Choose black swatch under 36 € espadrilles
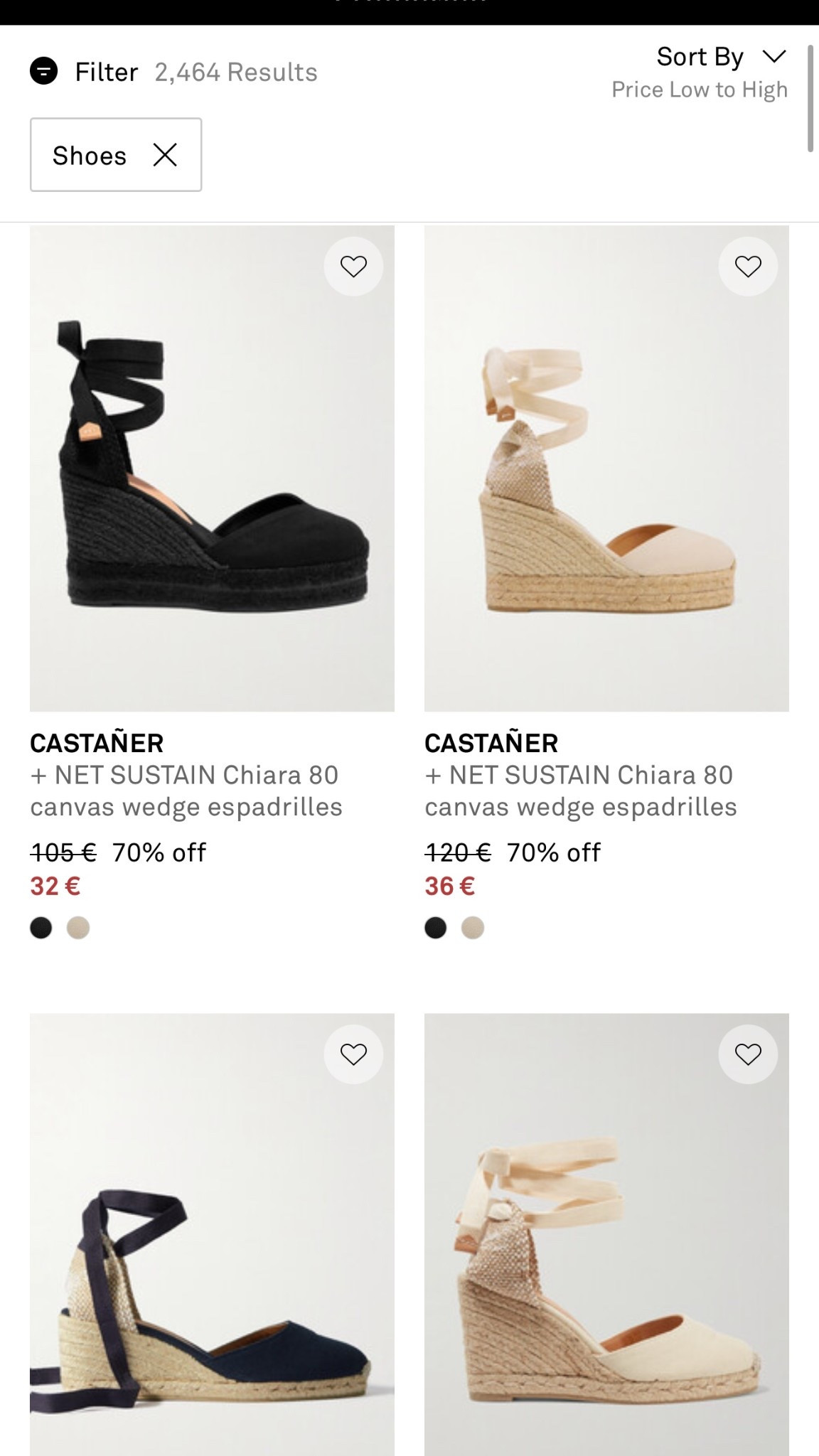This screenshot has width=819, height=1456. pos(436,928)
